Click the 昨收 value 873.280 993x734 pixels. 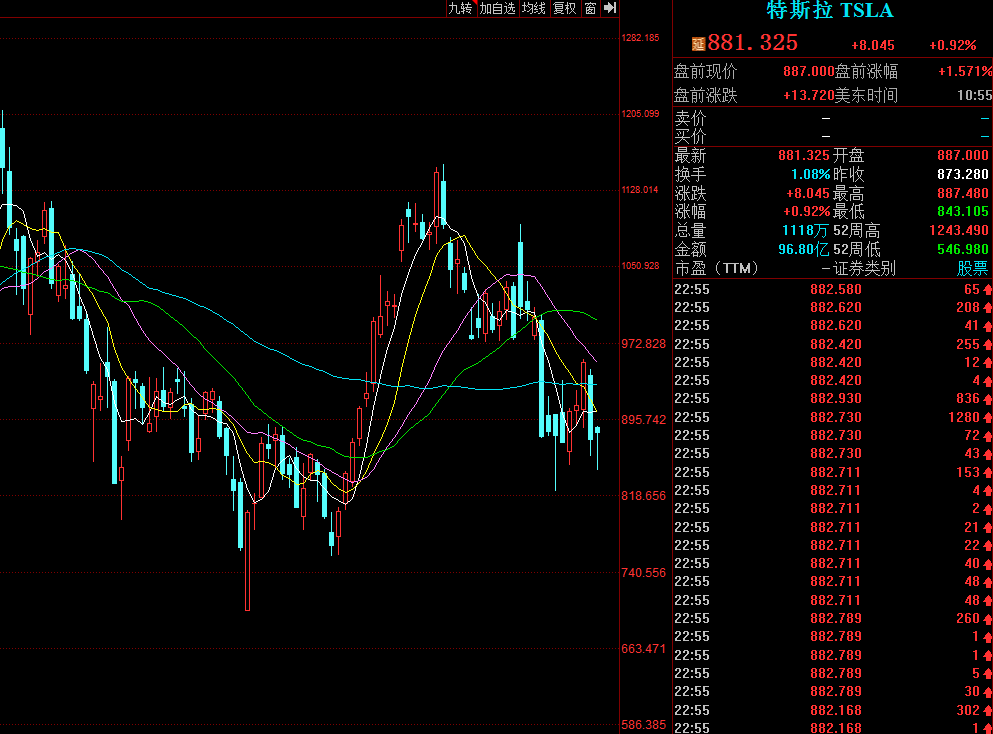963,174
